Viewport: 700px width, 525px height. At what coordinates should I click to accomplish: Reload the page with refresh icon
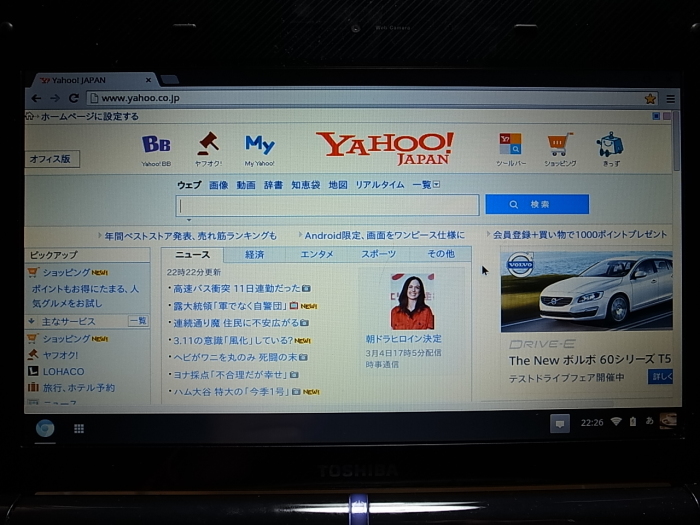[74, 98]
